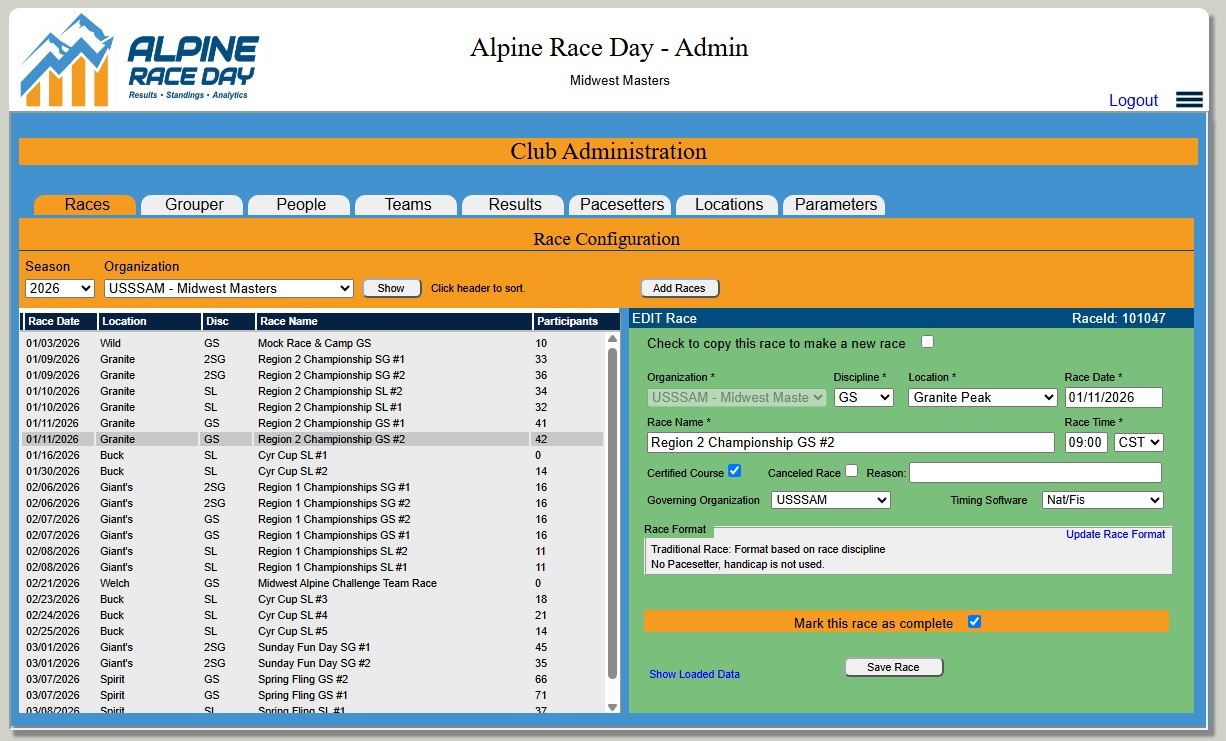
Task: Open the disabled Organization dropdown in edit form
Action: coord(737,397)
